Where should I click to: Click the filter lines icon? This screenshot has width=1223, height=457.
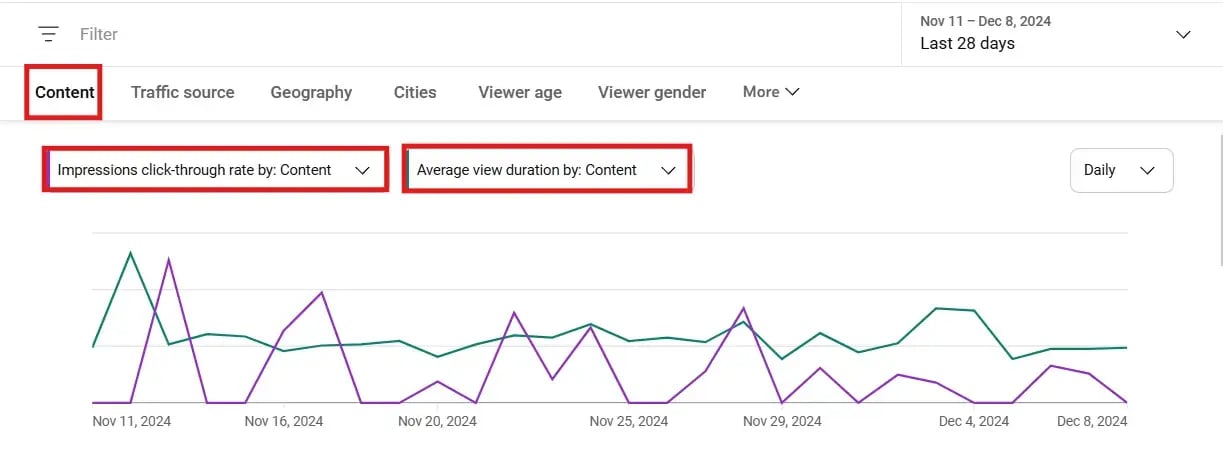tap(48, 34)
